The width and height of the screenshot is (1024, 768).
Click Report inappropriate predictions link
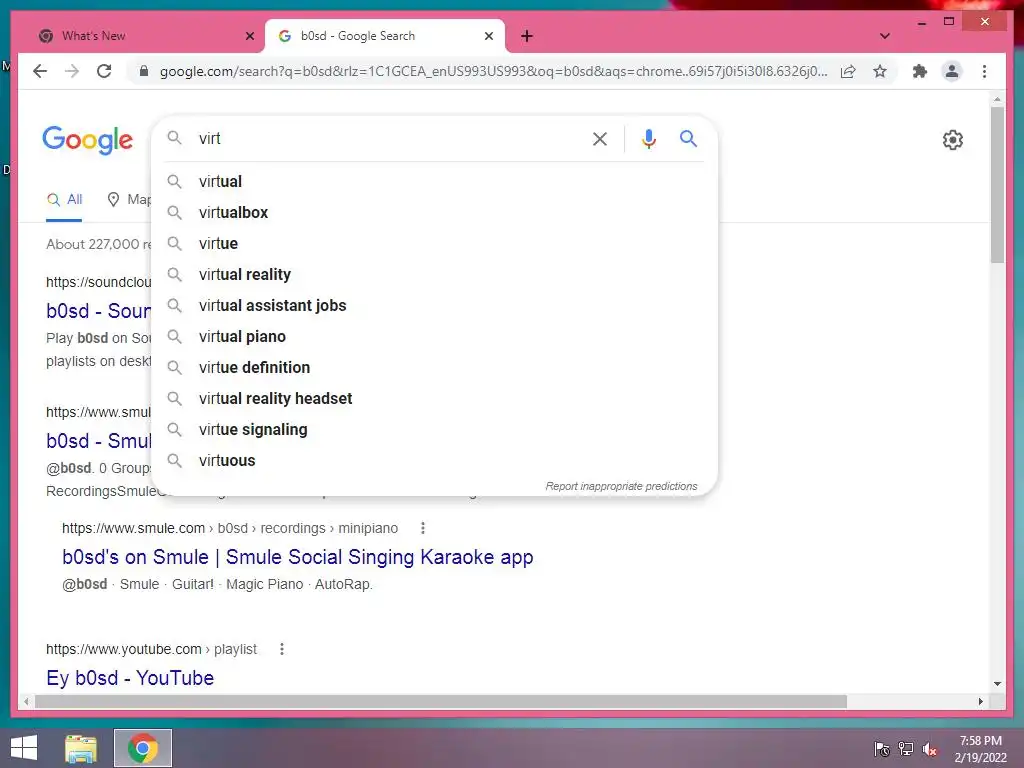pyautogui.click(x=621, y=487)
